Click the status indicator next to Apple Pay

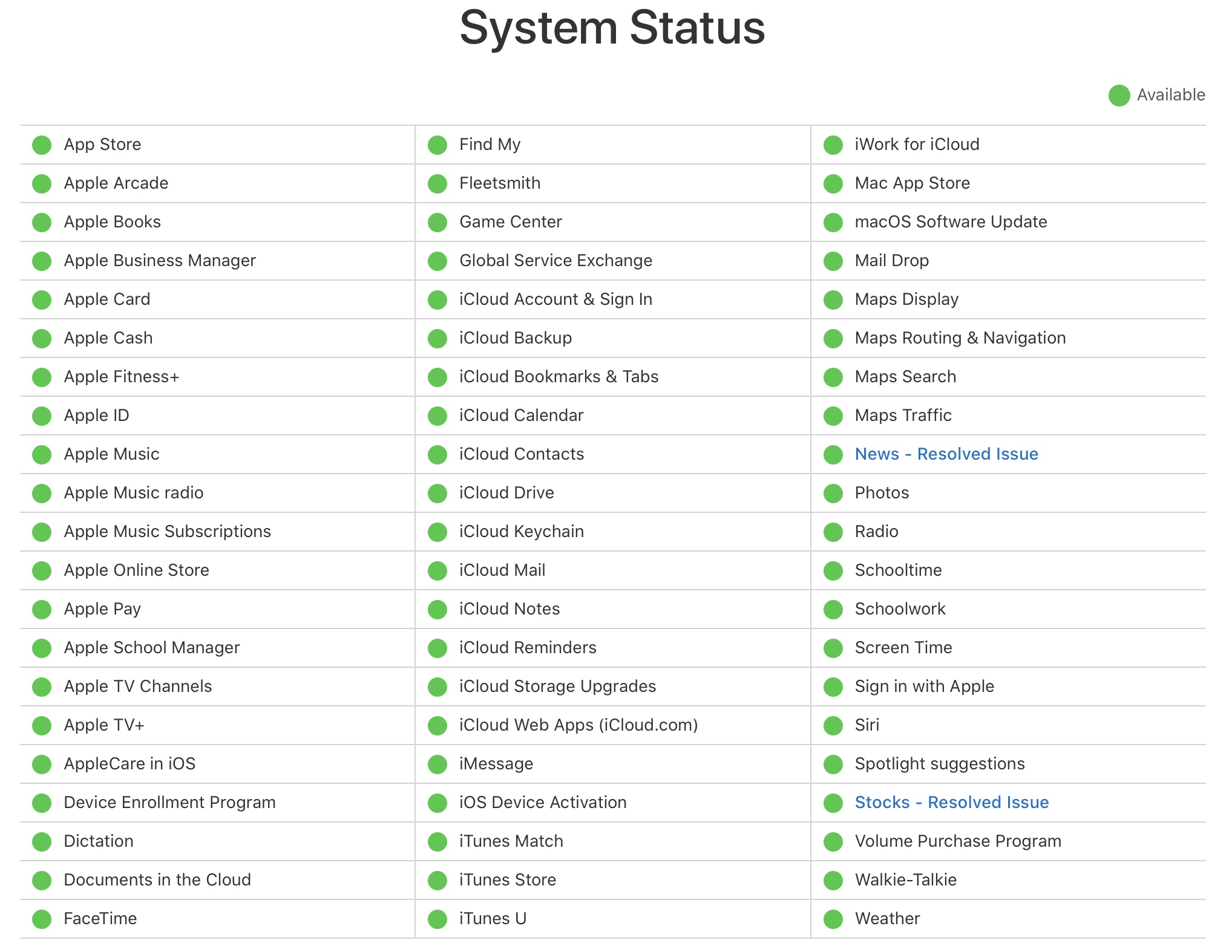pyautogui.click(x=42, y=610)
